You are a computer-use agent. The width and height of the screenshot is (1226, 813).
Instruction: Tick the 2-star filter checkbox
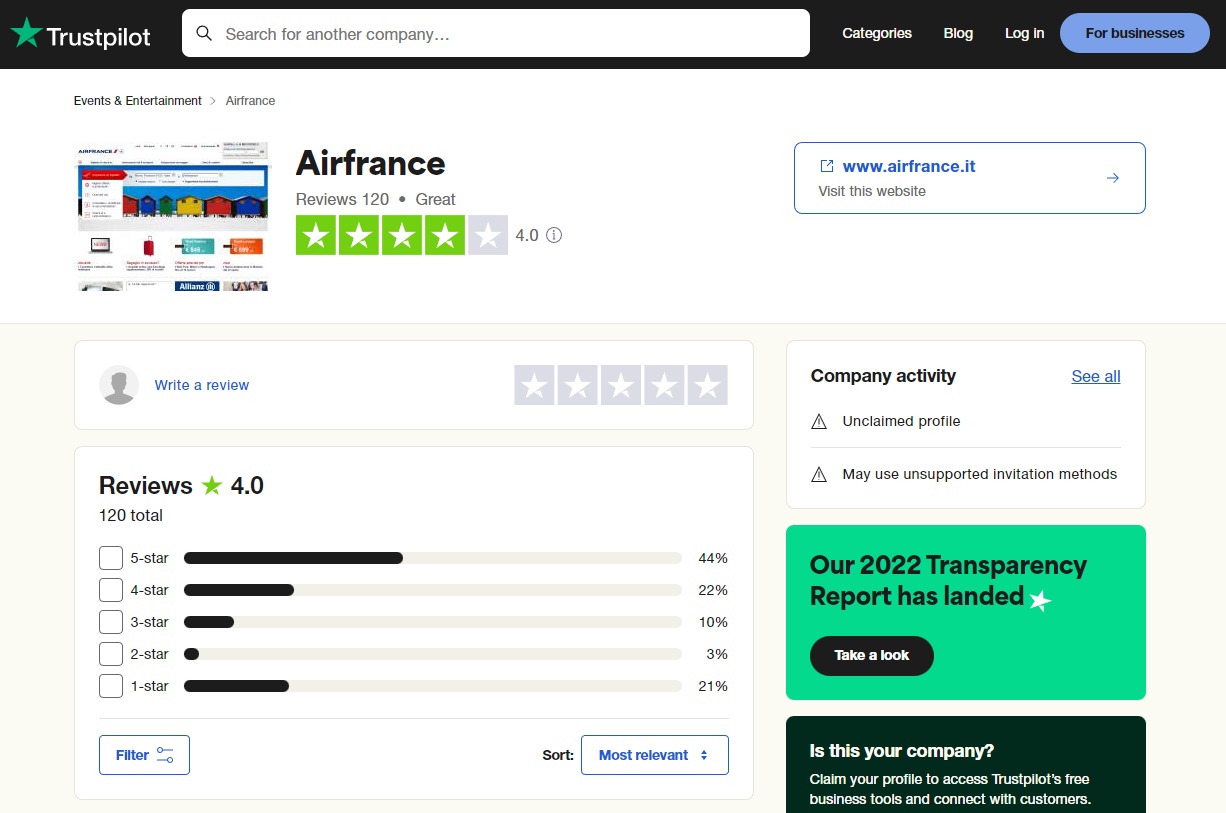(111, 654)
